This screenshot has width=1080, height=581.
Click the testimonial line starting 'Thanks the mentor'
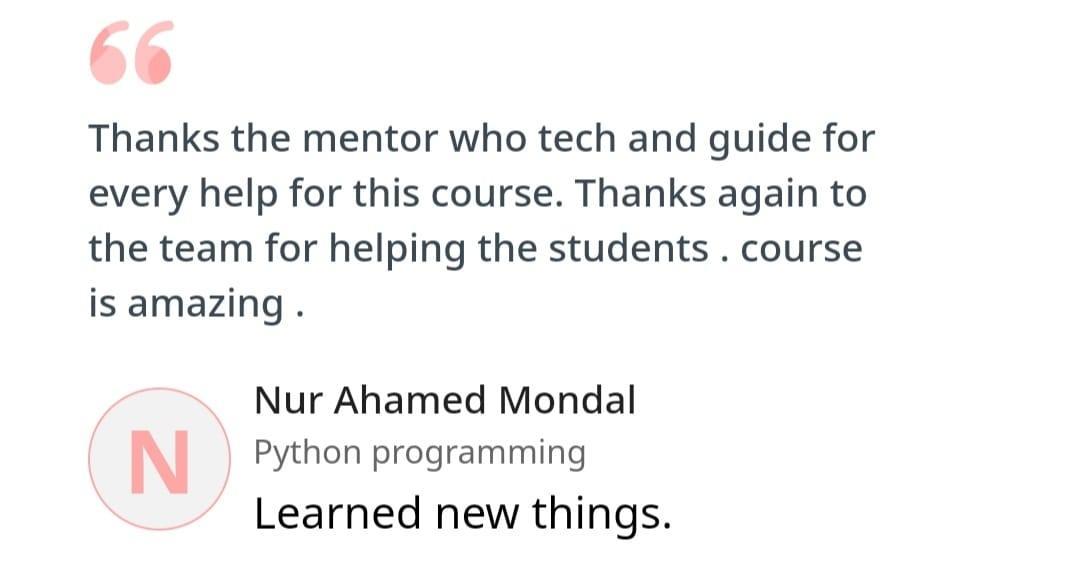481,138
